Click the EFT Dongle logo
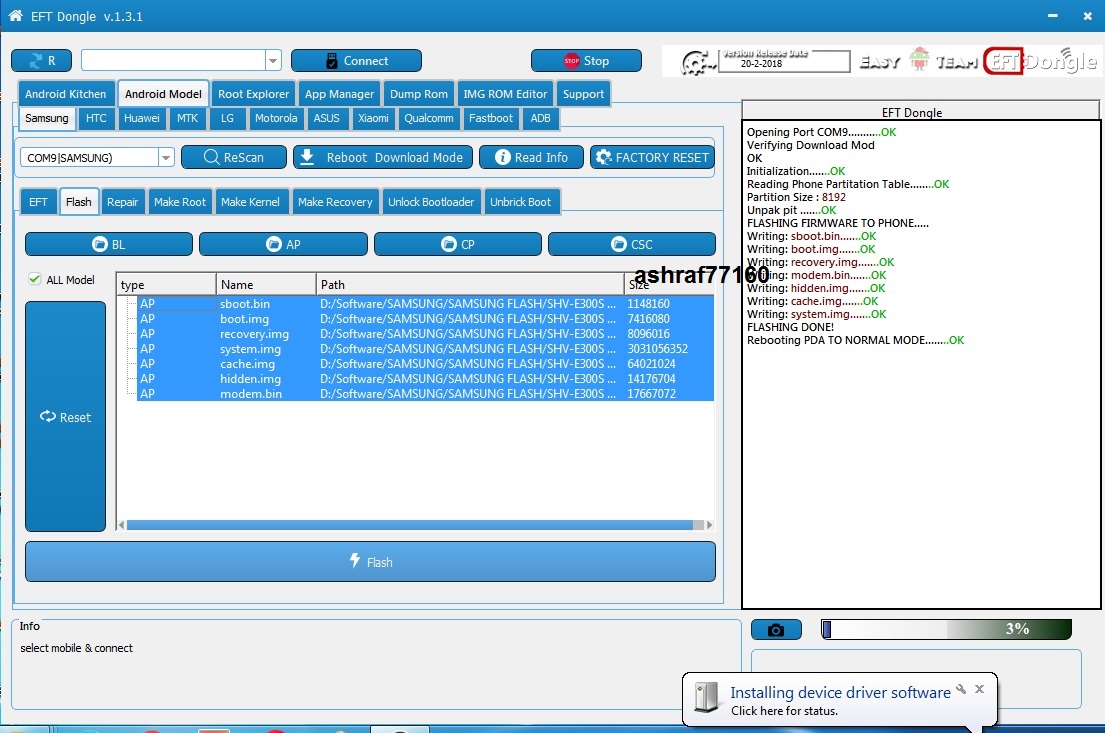The height and width of the screenshot is (733, 1105). 1039,61
